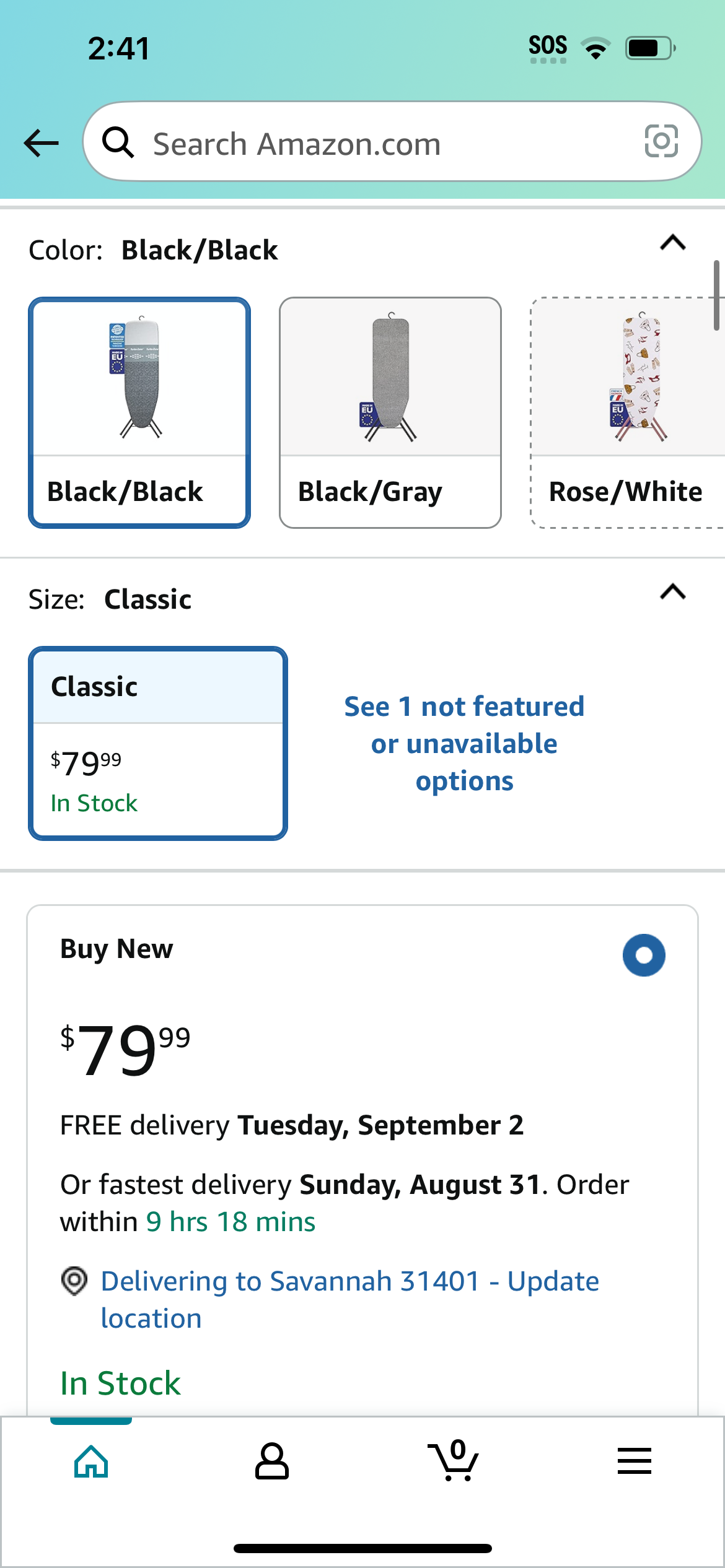Open the hamburger menu icon
This screenshot has height=1568, width=725.
coord(635,1461)
